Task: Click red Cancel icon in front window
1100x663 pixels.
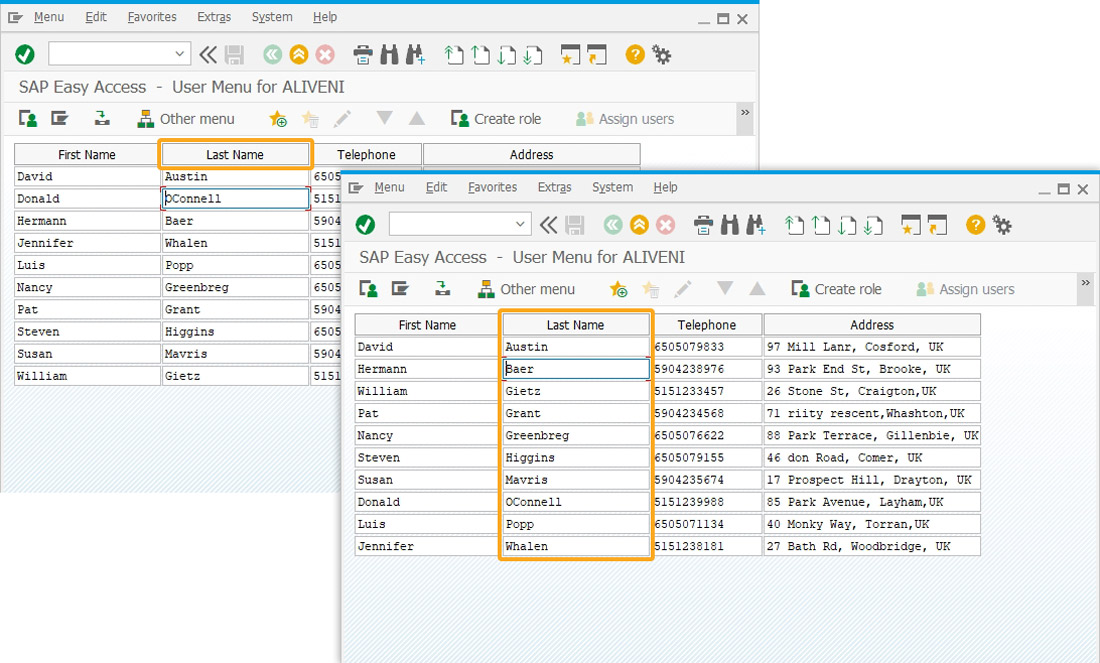Action: (666, 225)
